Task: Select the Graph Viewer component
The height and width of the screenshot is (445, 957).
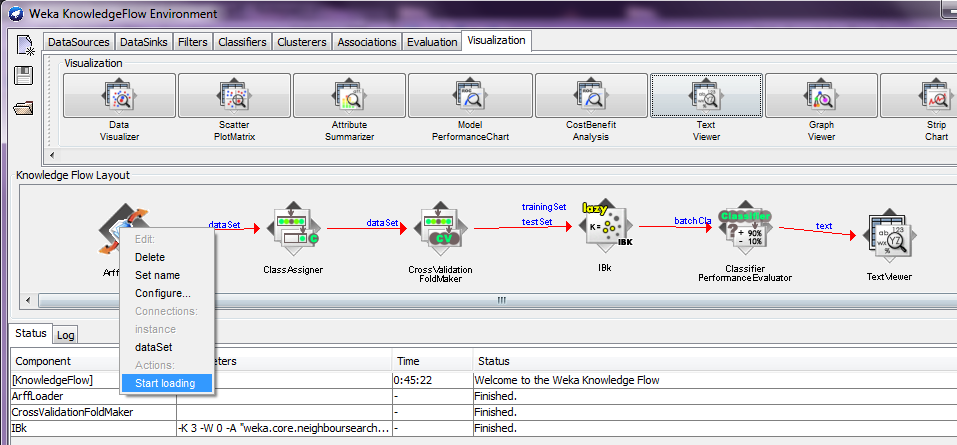Action: [x=821, y=95]
